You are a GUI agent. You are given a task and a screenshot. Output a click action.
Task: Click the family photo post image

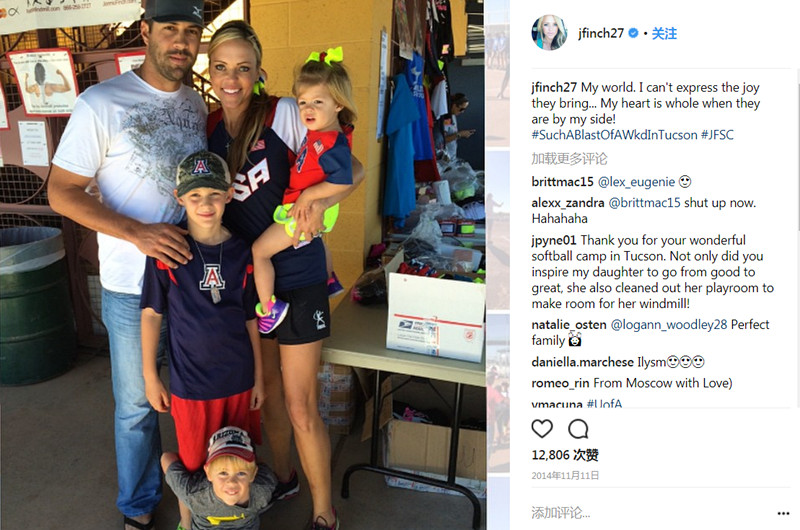tap(242, 265)
